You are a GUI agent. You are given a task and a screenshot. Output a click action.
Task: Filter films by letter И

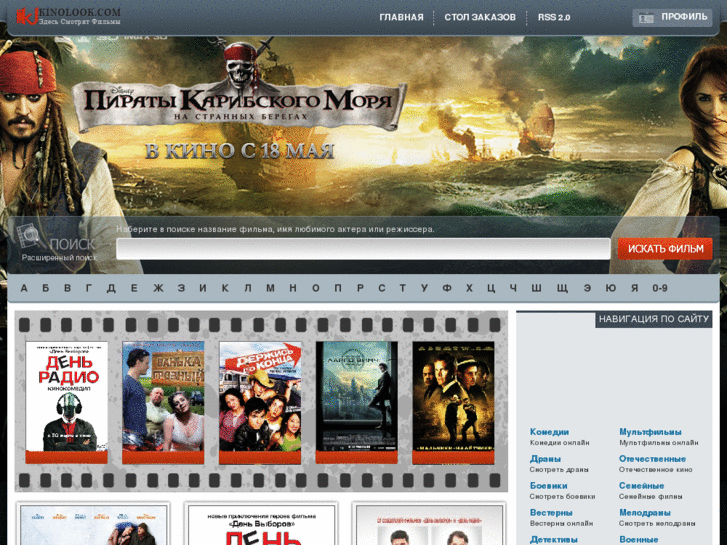tap(203, 289)
